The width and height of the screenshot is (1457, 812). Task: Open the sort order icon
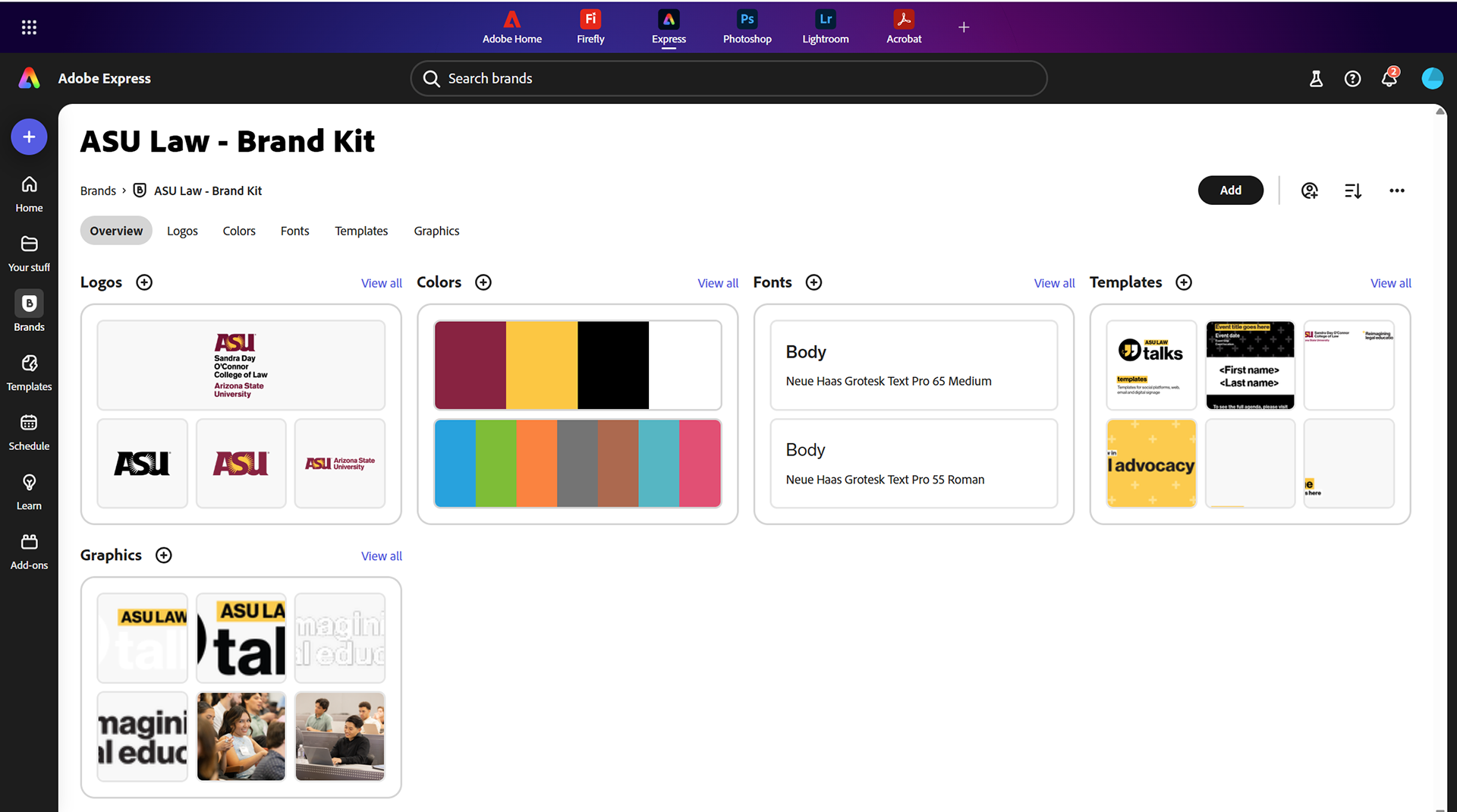[1352, 190]
